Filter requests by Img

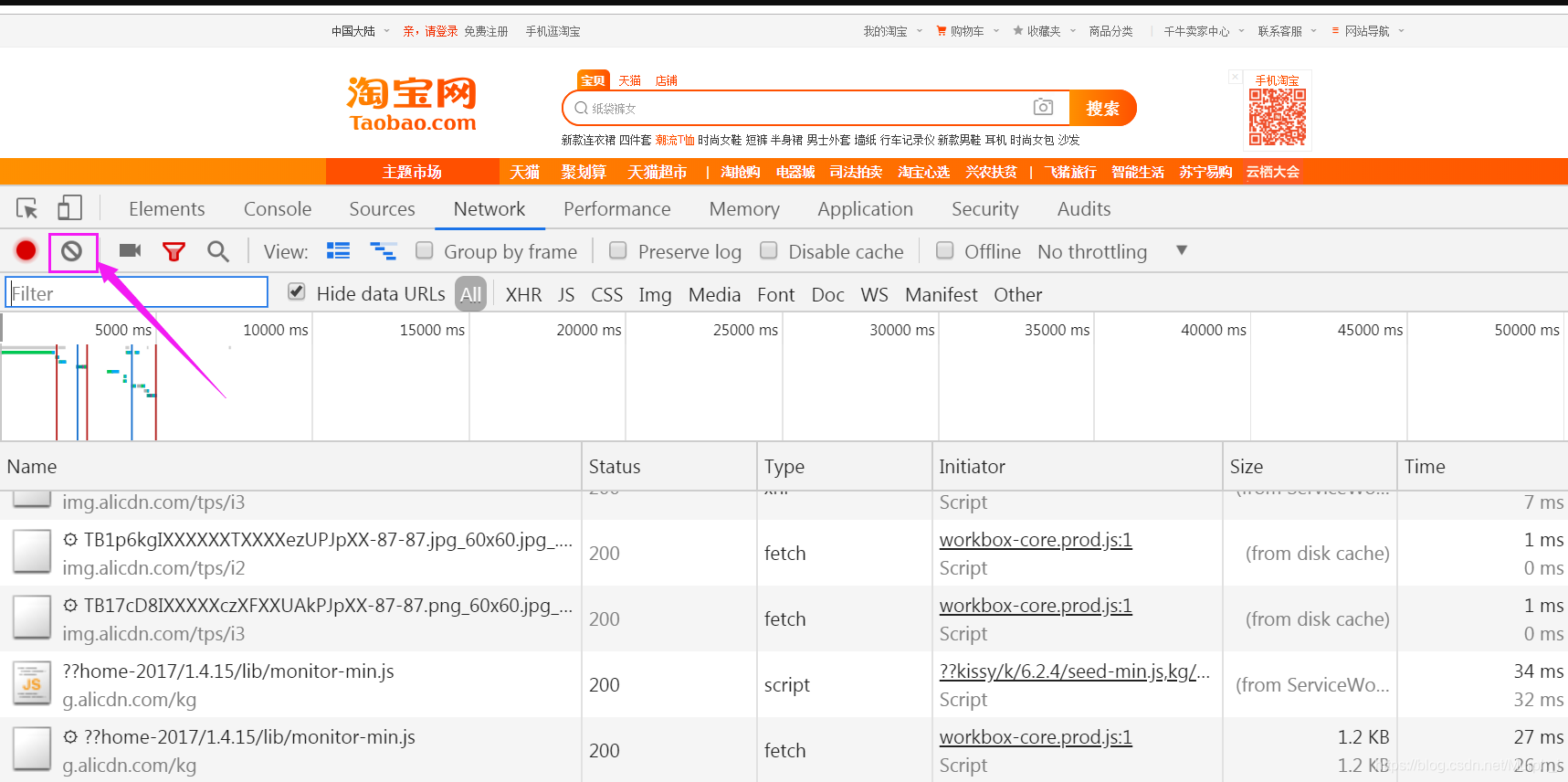pyautogui.click(x=655, y=294)
